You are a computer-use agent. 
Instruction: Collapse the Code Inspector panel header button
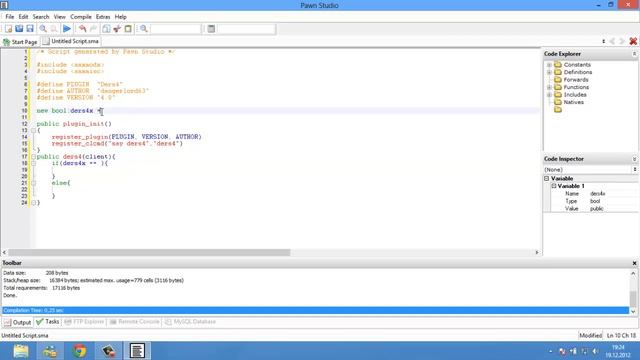pos(634,159)
